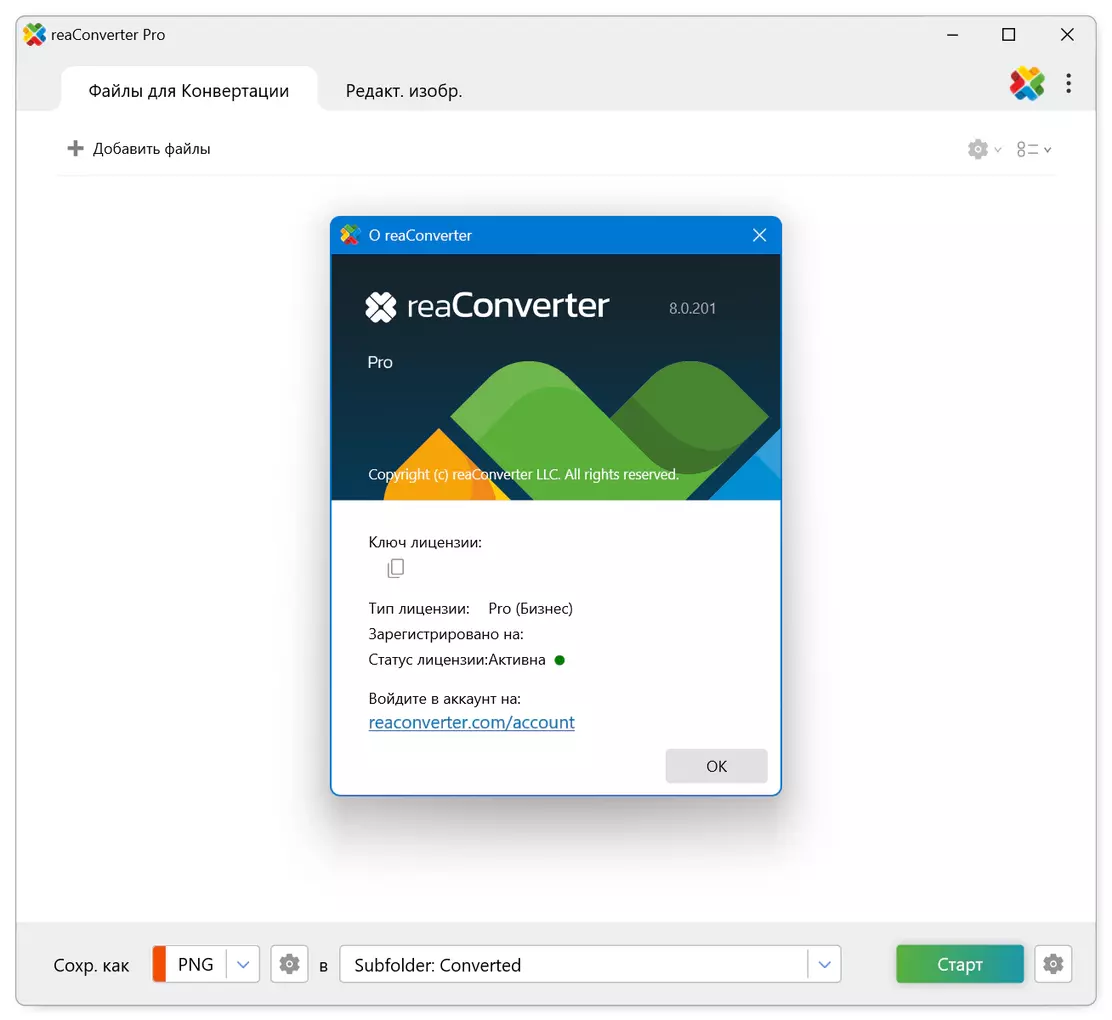This screenshot has height=1020, width=1112.
Task: Switch to the Редакт. изобр. tab
Action: (404, 91)
